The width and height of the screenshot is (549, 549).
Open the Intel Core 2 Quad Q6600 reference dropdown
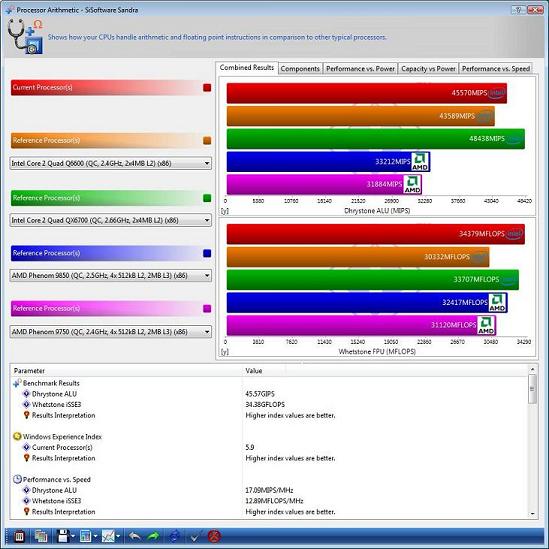pyautogui.click(x=111, y=163)
